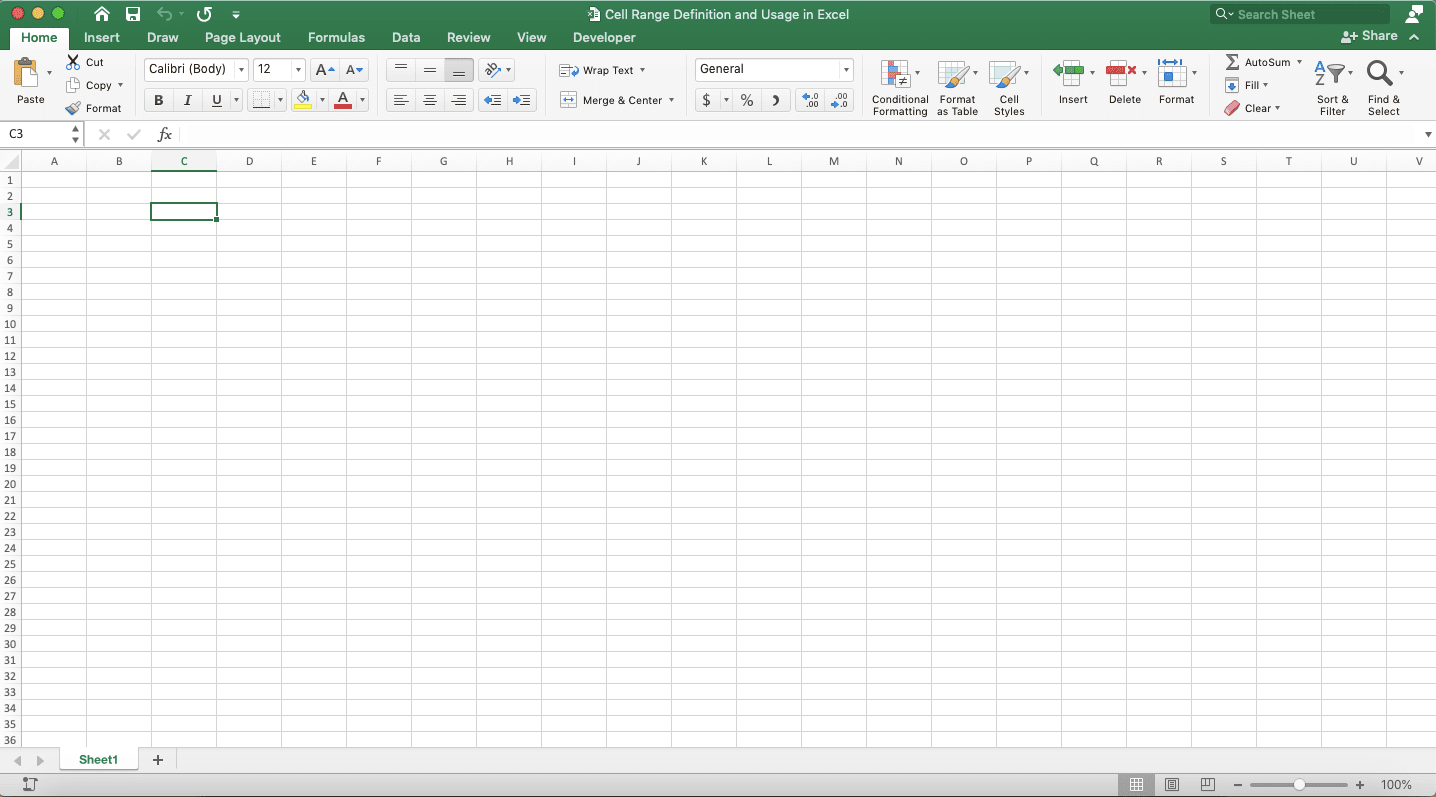Switch to the Formulas tab
1436x797 pixels.
coord(336,37)
